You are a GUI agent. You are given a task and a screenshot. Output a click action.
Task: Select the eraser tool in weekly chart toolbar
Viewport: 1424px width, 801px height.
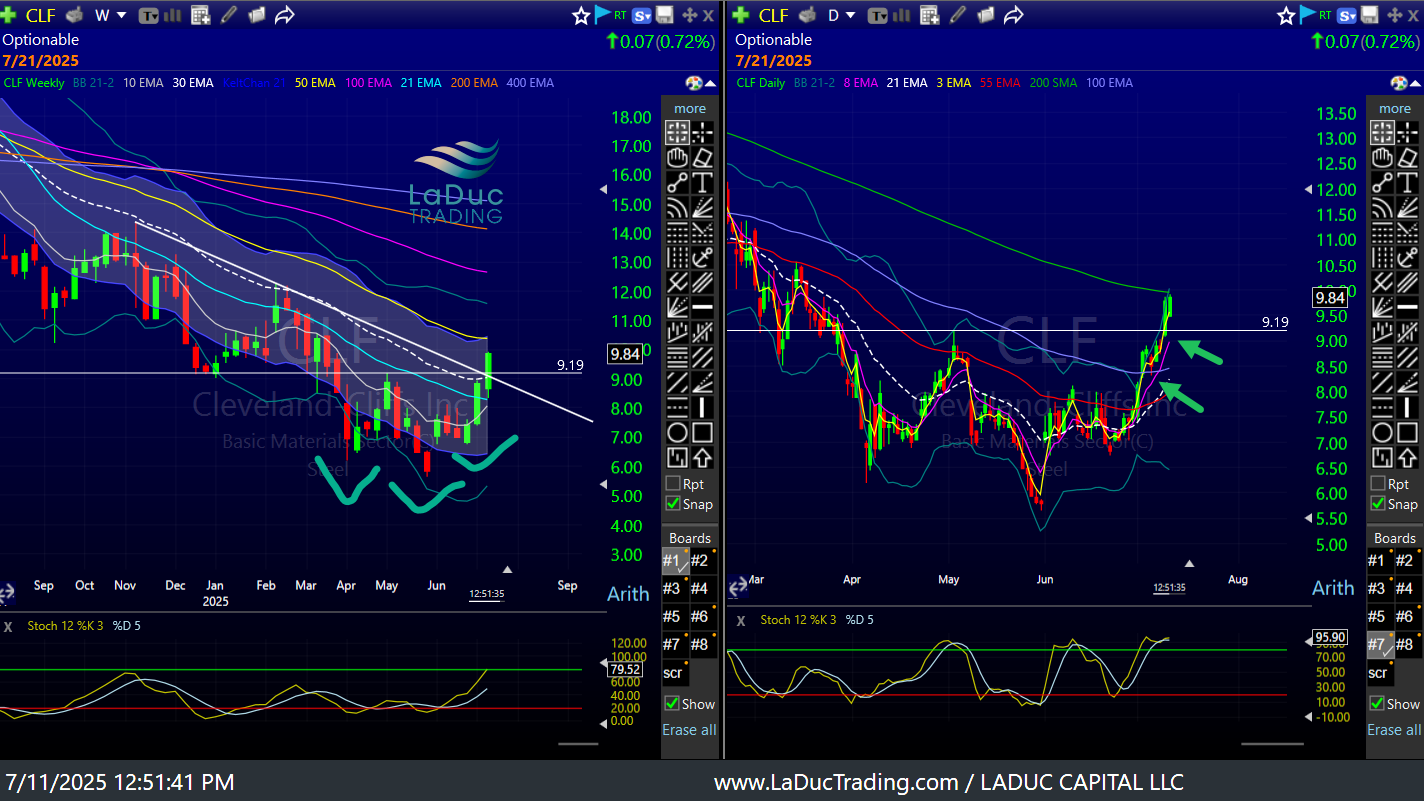tap(702, 157)
